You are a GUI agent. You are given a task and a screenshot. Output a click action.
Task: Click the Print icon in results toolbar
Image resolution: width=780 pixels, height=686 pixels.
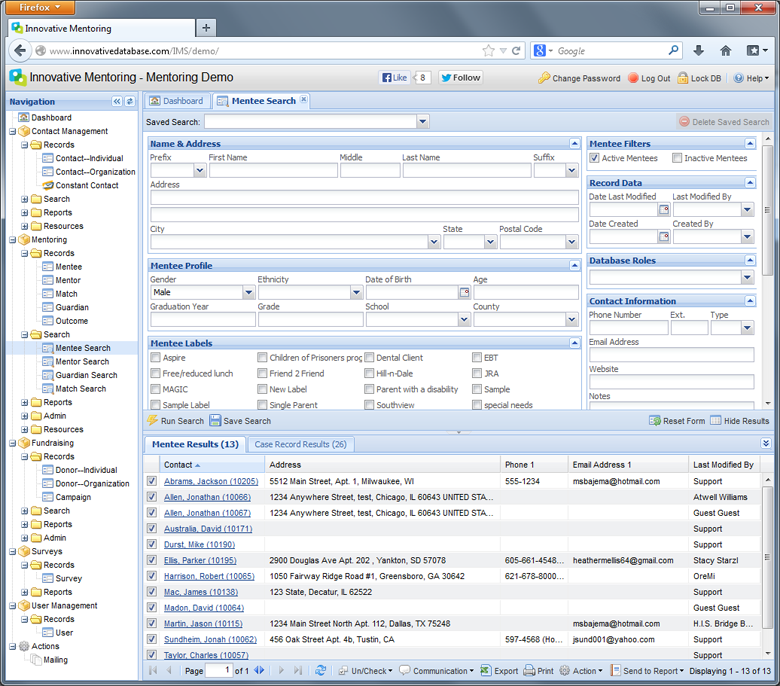529,671
